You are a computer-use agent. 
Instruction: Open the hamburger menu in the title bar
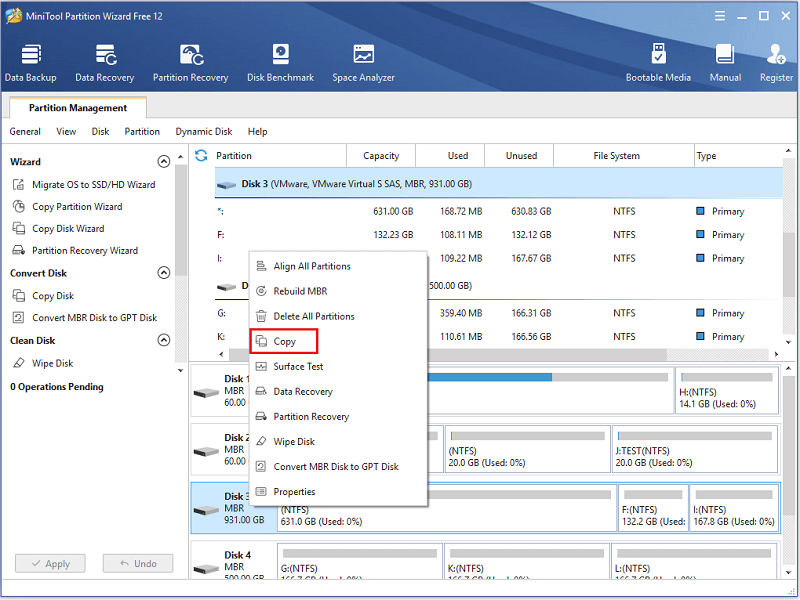pos(719,16)
